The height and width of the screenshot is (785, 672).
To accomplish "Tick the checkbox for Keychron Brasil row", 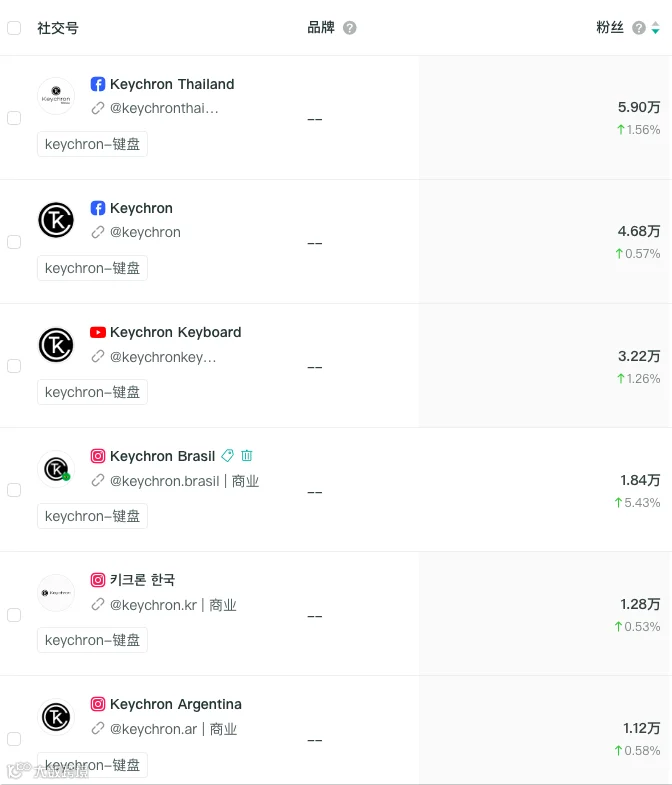I will [x=14, y=490].
